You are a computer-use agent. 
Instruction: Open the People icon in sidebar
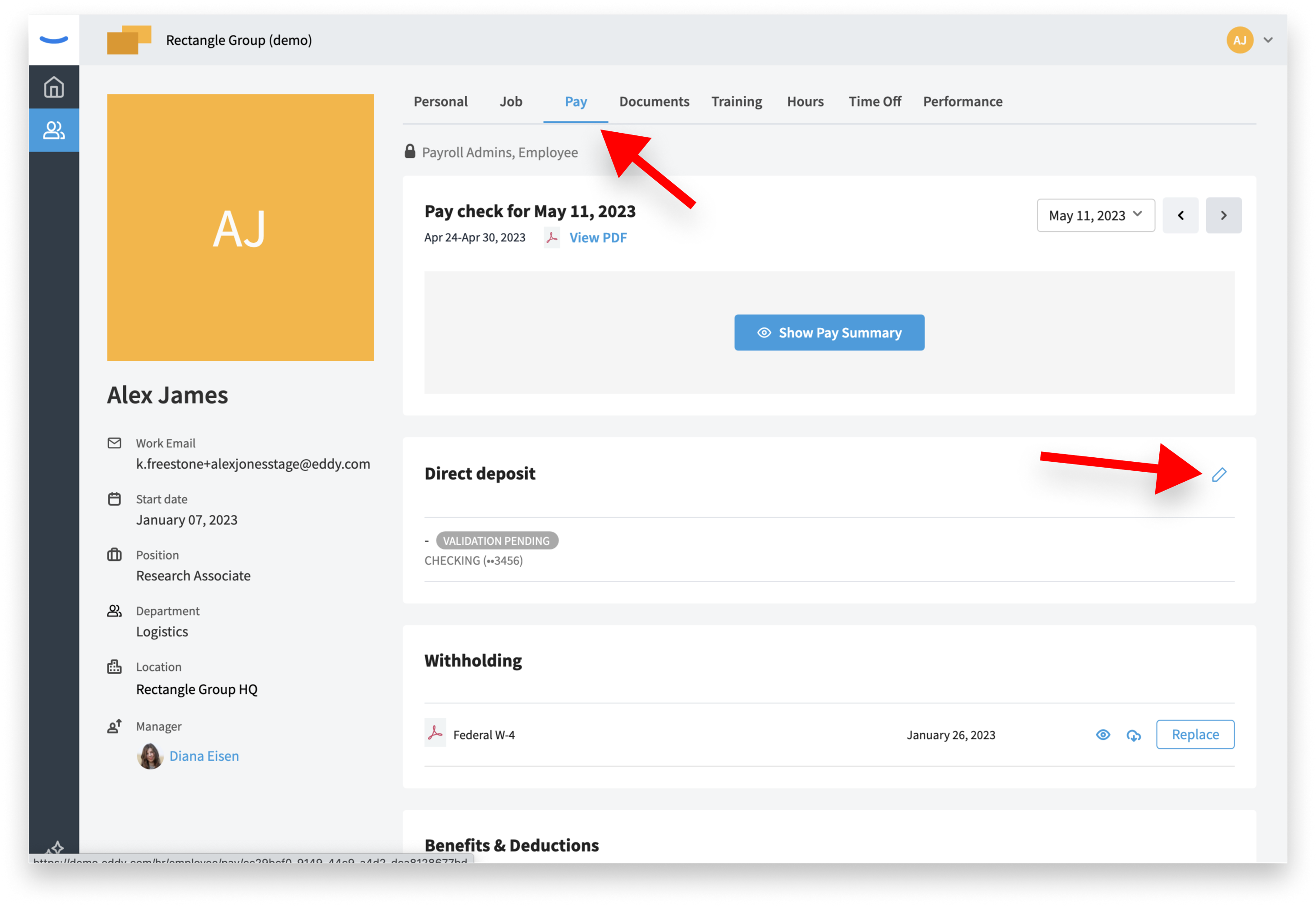pos(54,130)
